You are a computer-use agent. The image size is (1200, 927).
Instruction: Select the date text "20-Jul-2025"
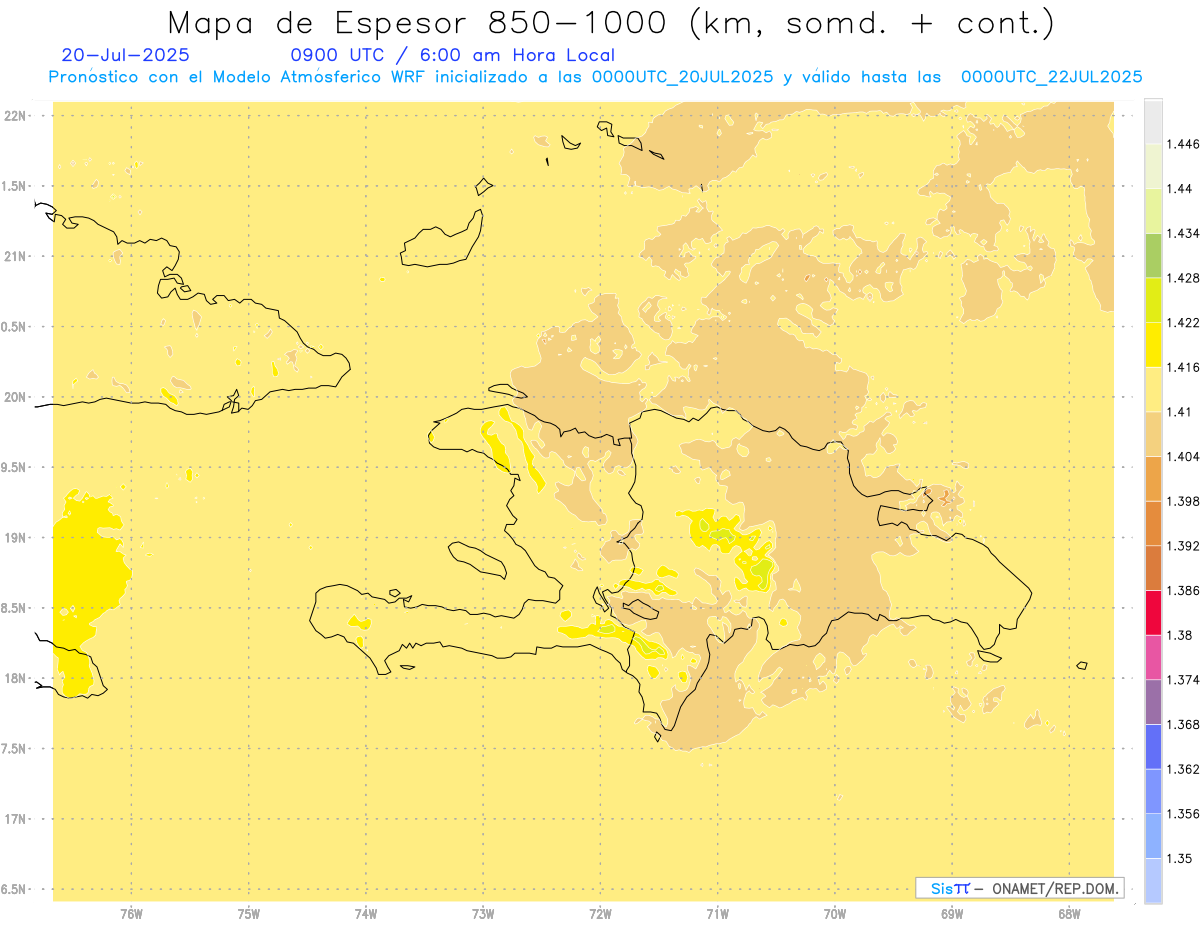(x=125, y=55)
